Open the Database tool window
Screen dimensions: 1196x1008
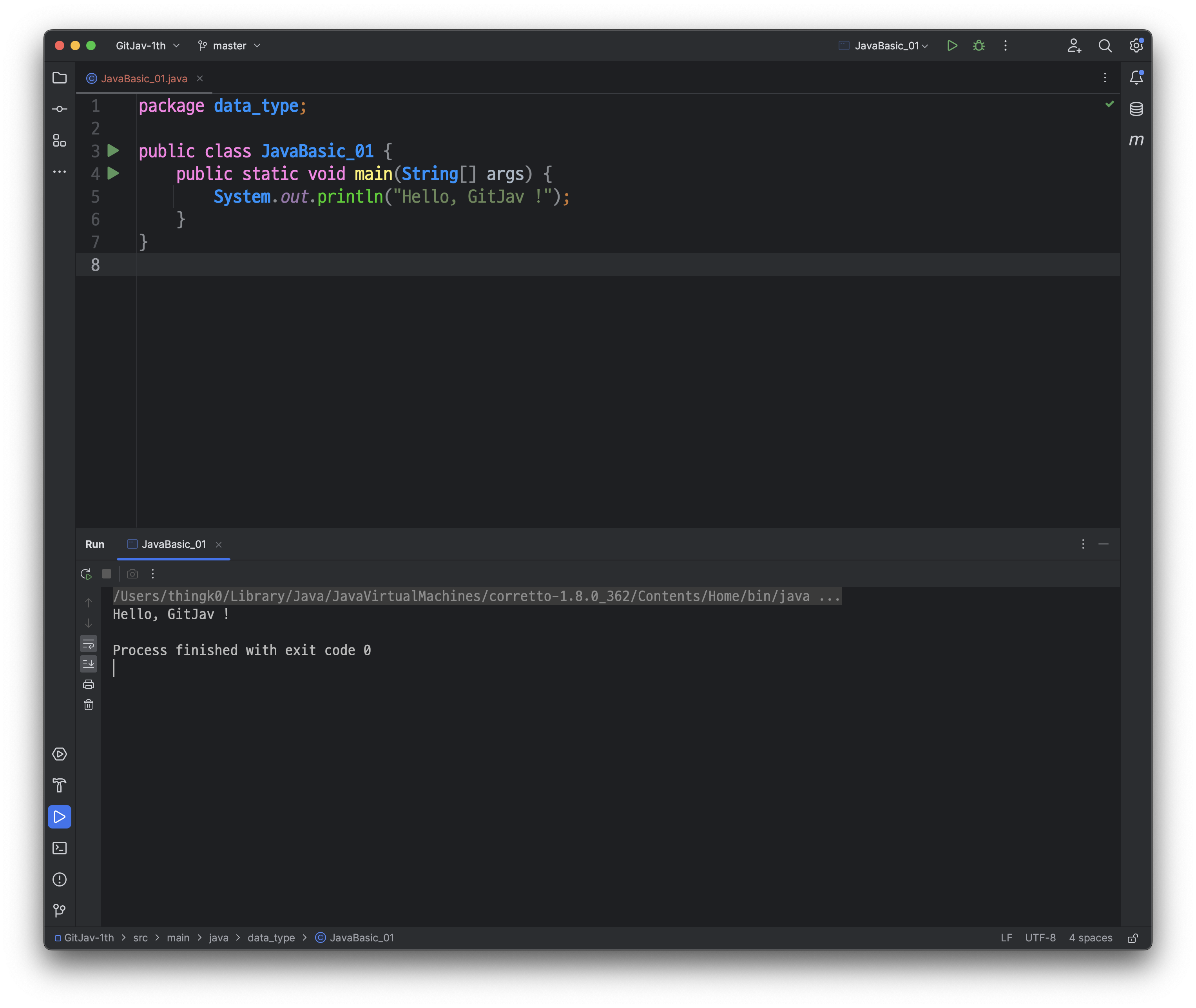[1136, 109]
